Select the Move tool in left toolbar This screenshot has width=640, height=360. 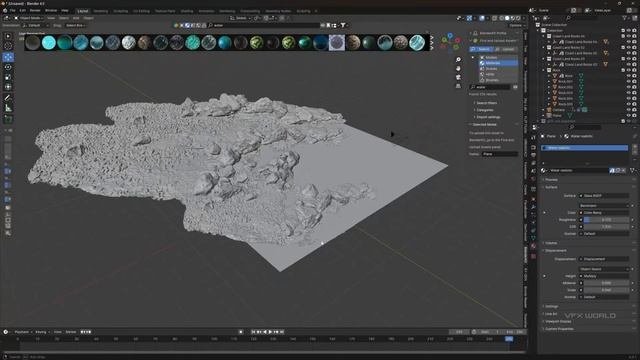[8, 57]
